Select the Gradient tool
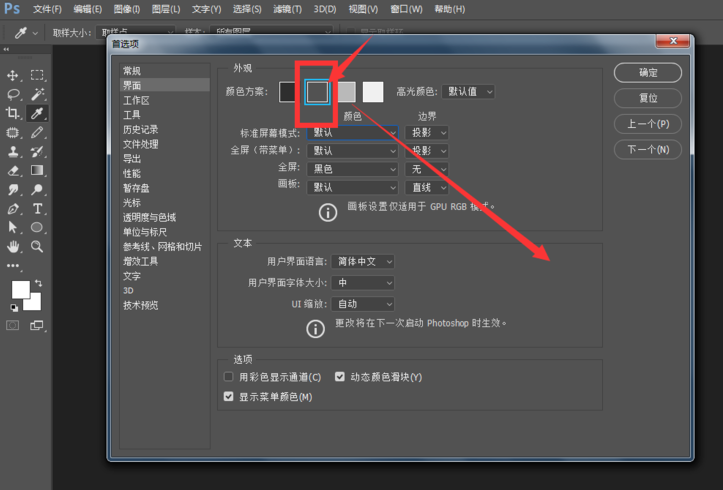 37,171
